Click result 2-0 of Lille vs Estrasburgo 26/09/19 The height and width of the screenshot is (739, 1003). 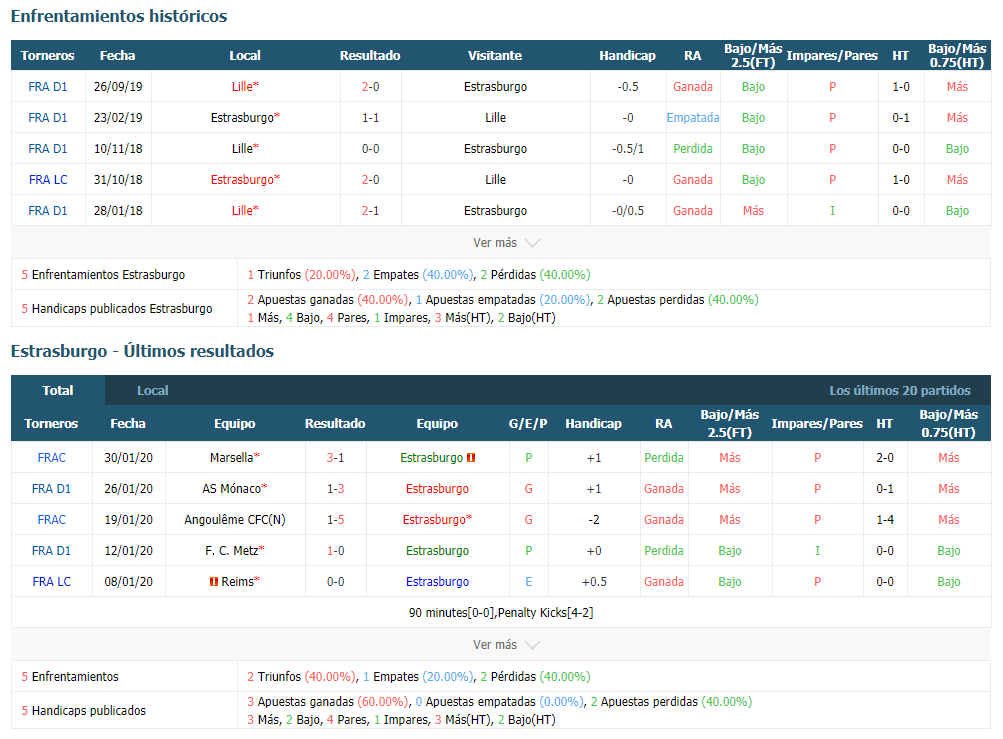coord(370,86)
